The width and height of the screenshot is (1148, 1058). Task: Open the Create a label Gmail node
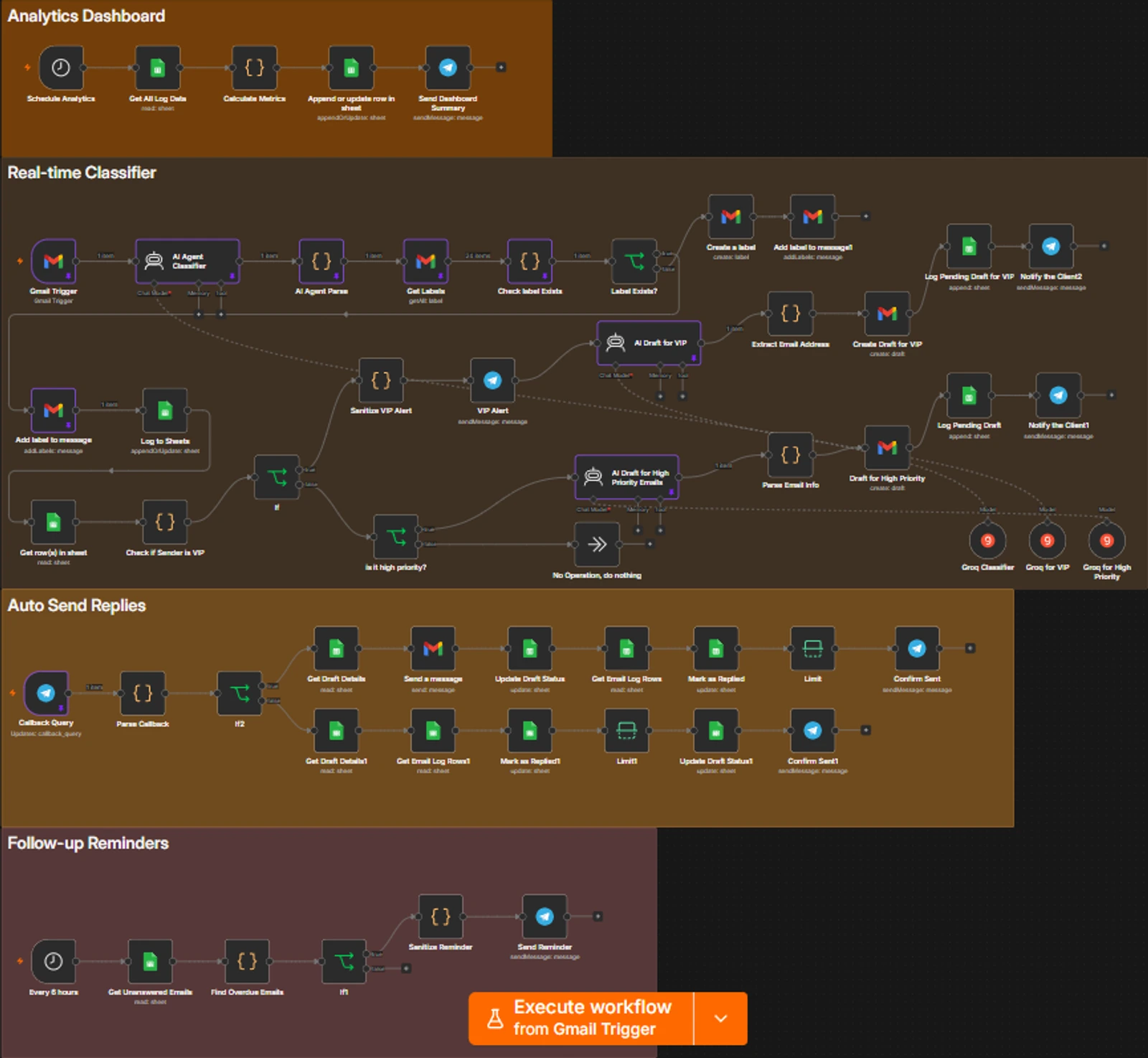(730, 217)
